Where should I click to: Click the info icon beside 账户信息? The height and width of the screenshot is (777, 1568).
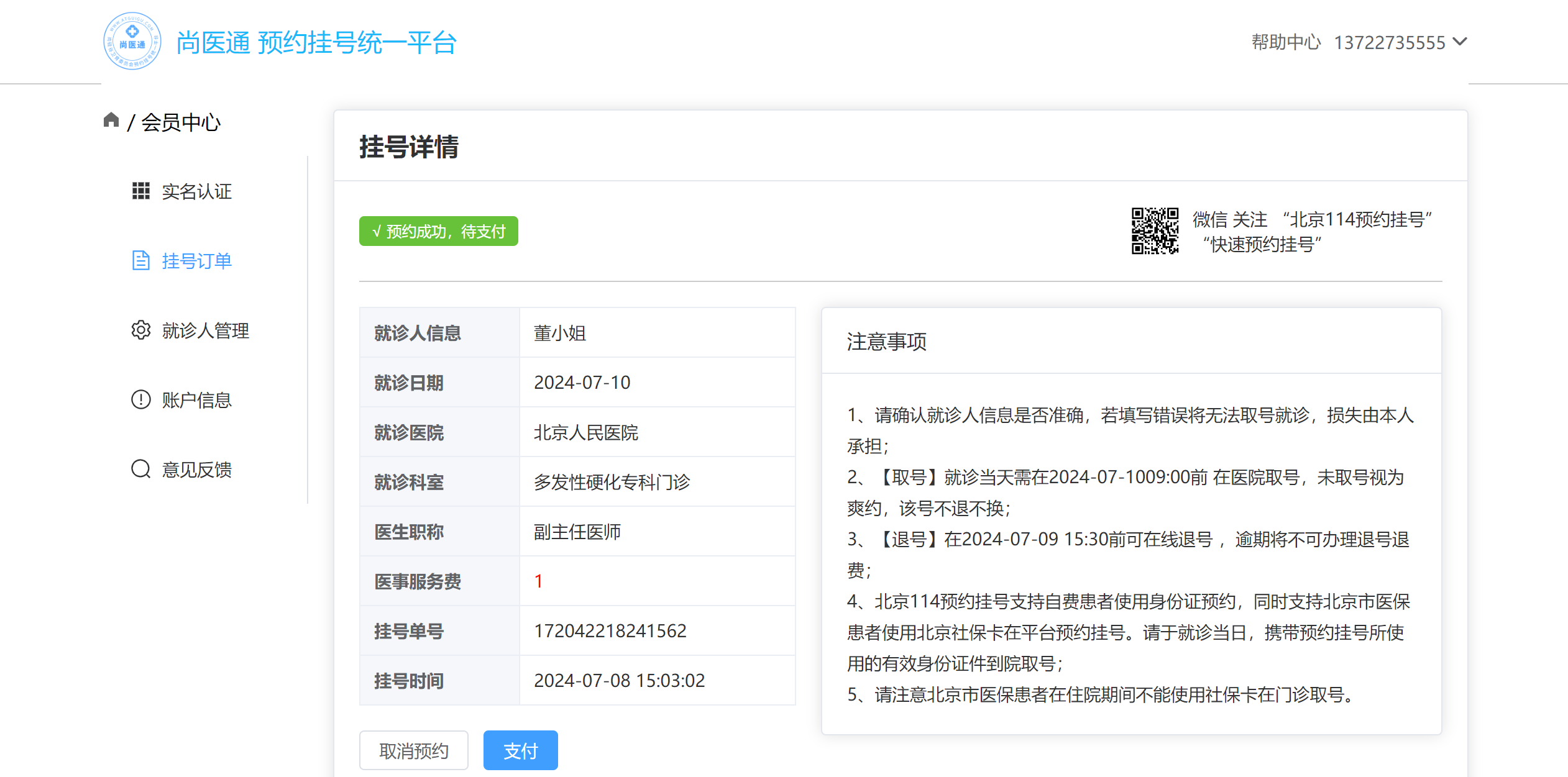pyautogui.click(x=141, y=399)
